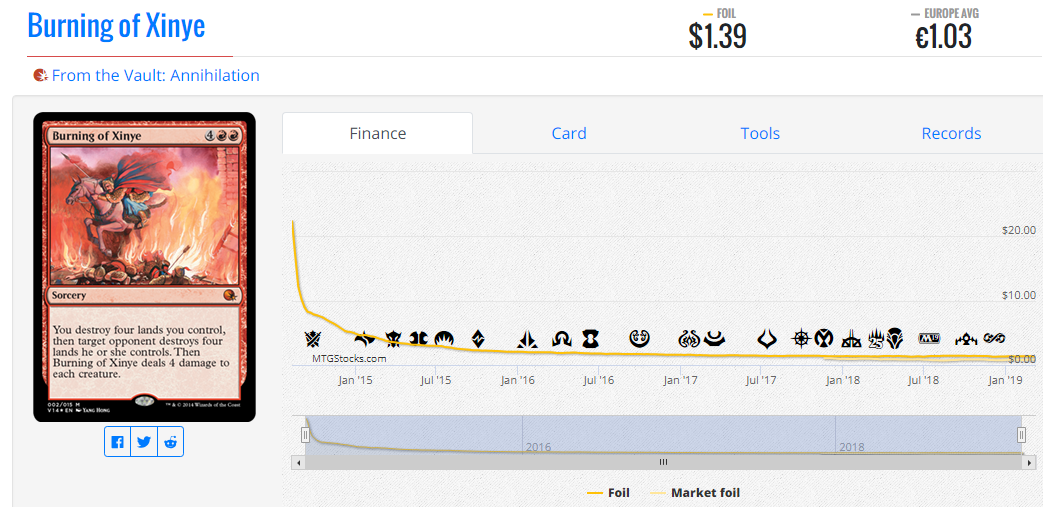Click the set symbol beside From the Vault

[40, 75]
